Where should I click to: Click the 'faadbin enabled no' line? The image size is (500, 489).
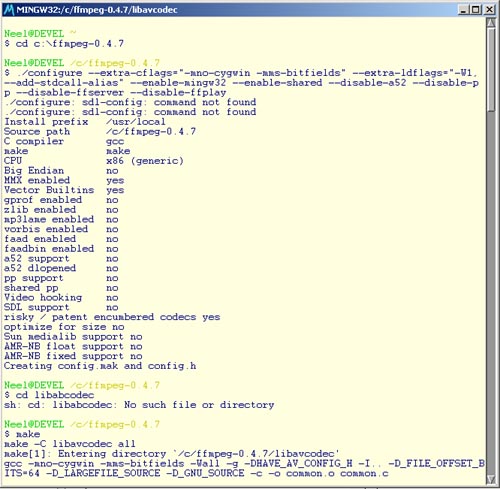[x=61, y=249]
